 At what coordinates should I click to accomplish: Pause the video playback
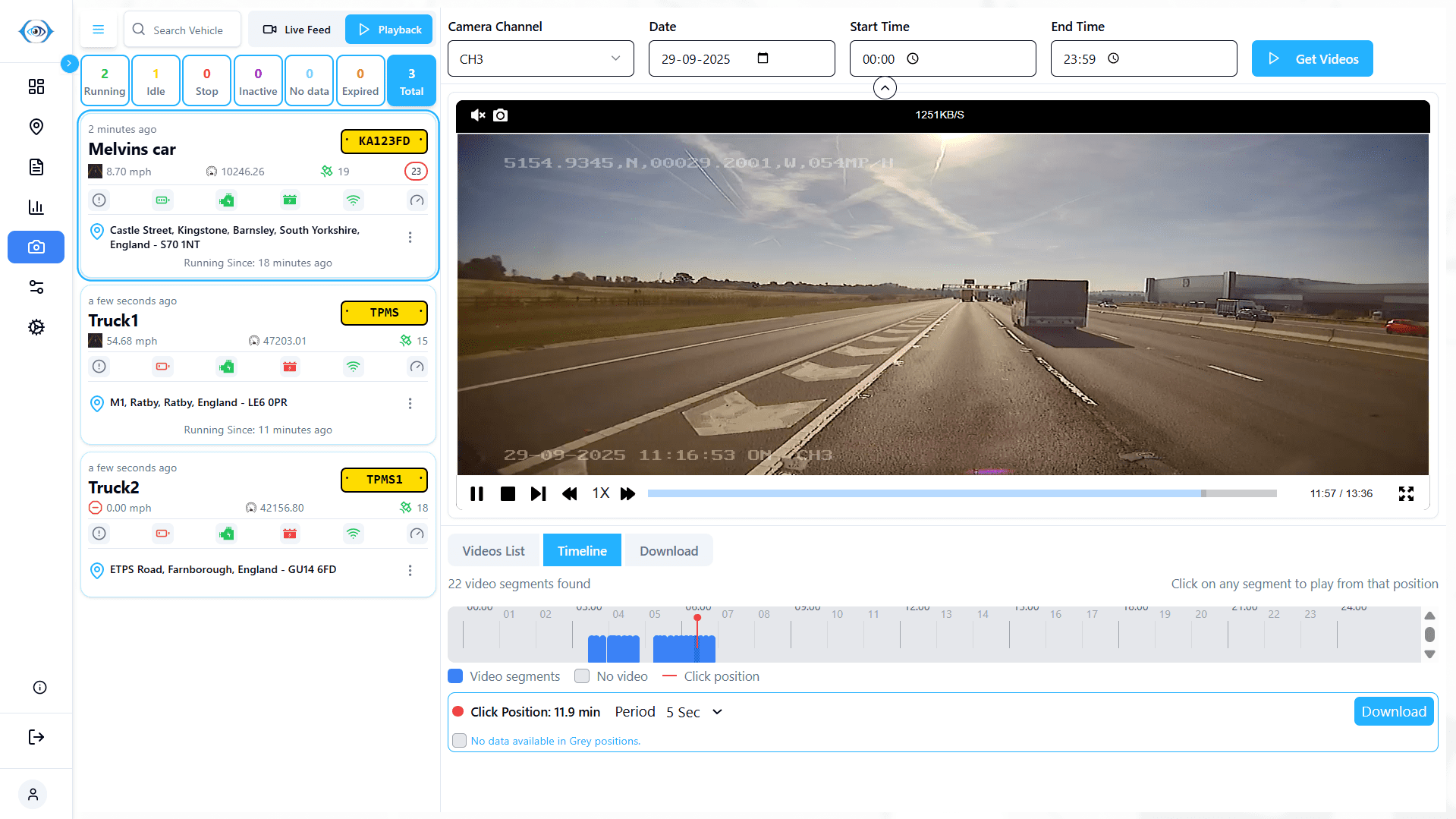(x=476, y=494)
